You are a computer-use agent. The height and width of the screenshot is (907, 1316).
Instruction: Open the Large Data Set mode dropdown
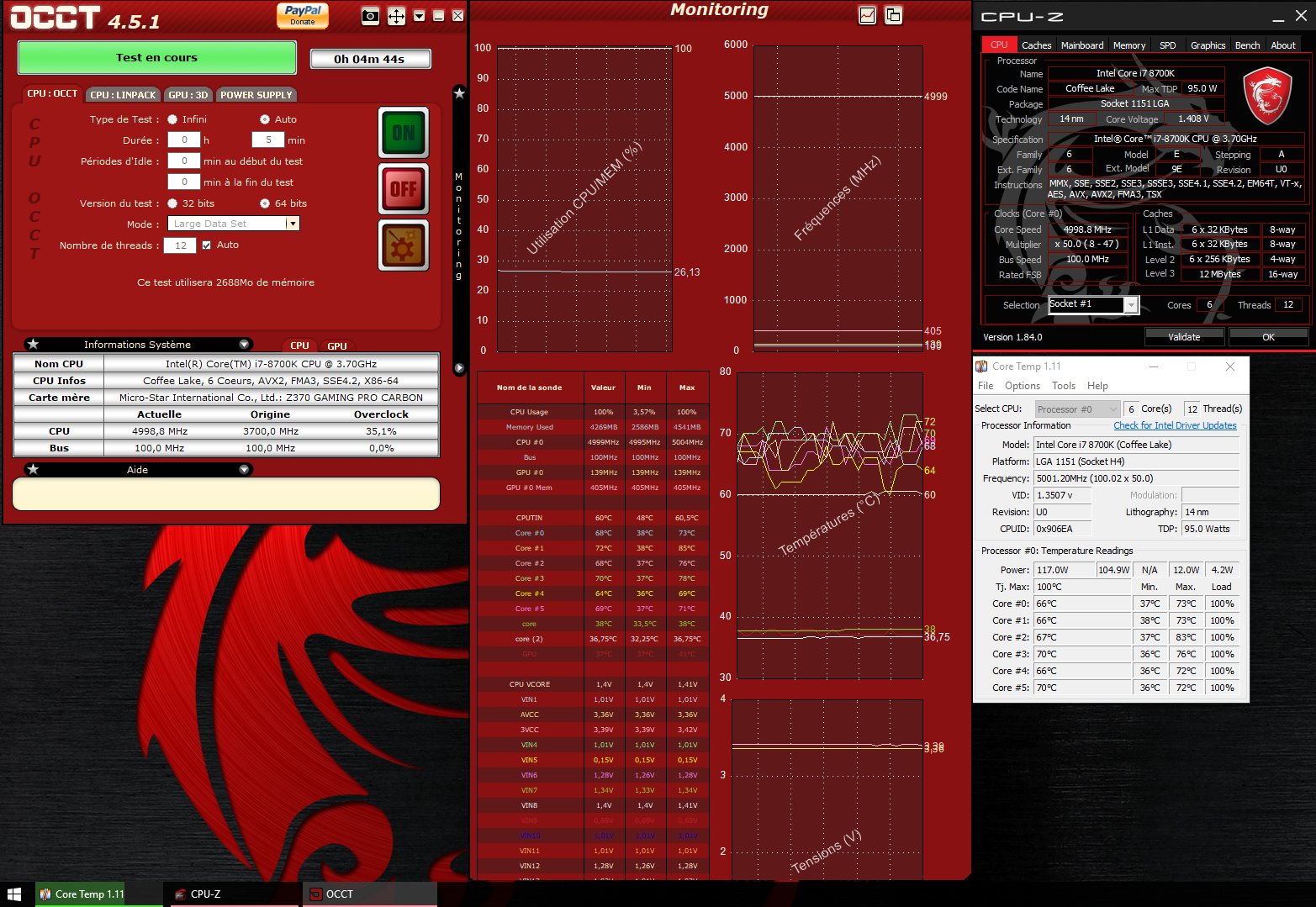click(x=292, y=224)
